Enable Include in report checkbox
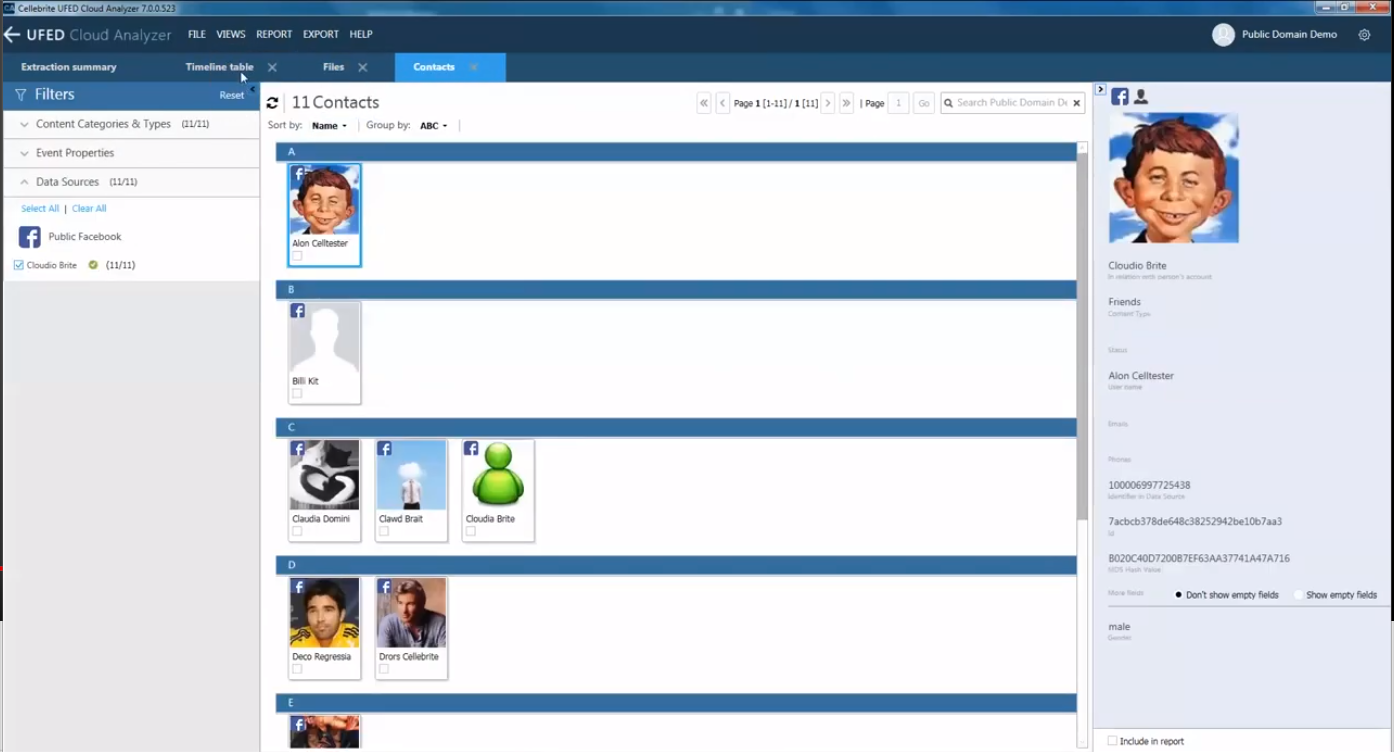Viewport: 1394px width, 752px height. pyautogui.click(x=1112, y=741)
